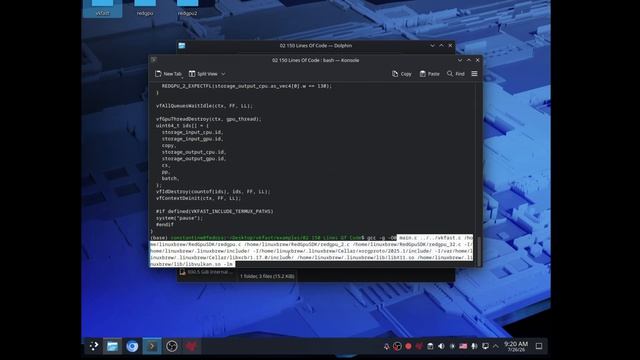Screen dimensions: 640x360
Task: Open the volume tray icon
Action: (x=441, y=346)
